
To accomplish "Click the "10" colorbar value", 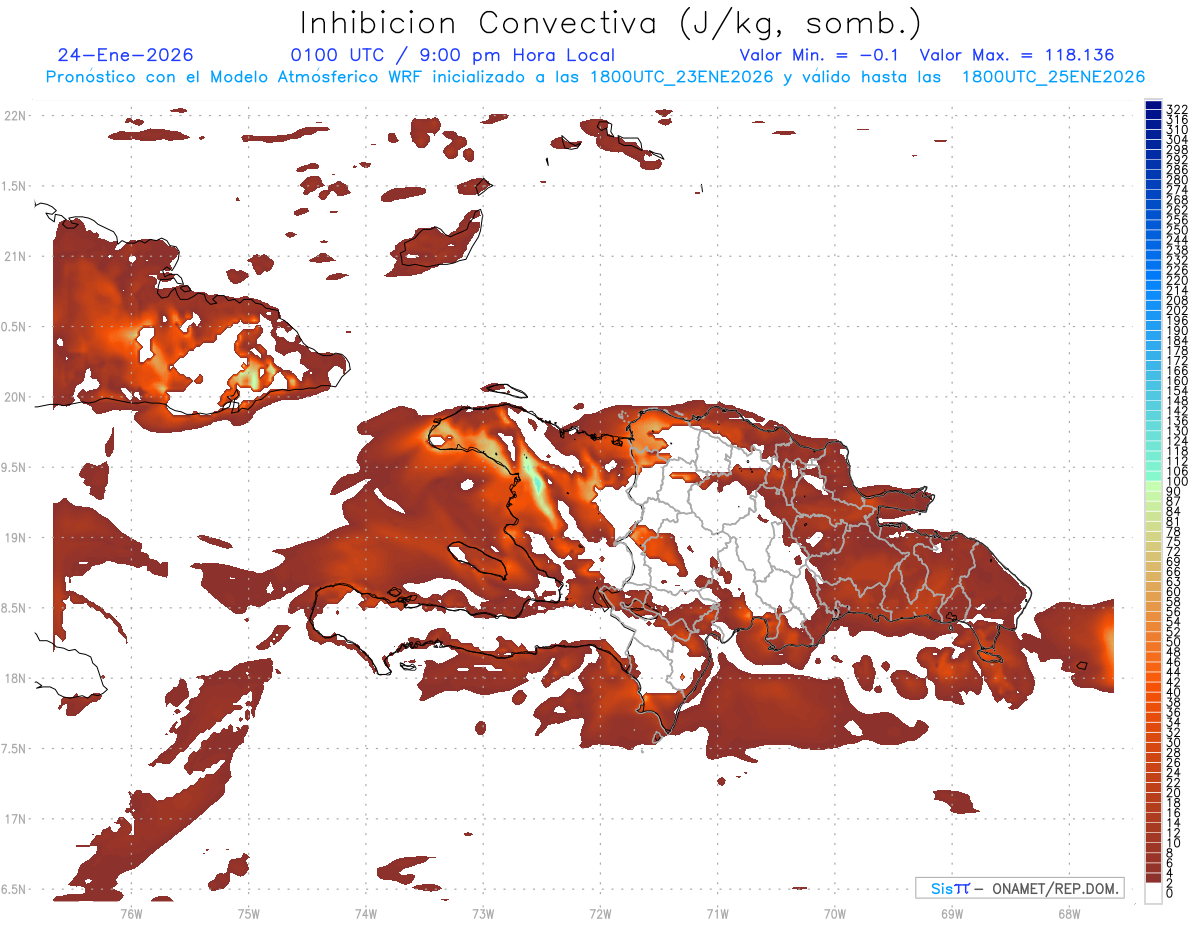I will tap(1173, 843).
